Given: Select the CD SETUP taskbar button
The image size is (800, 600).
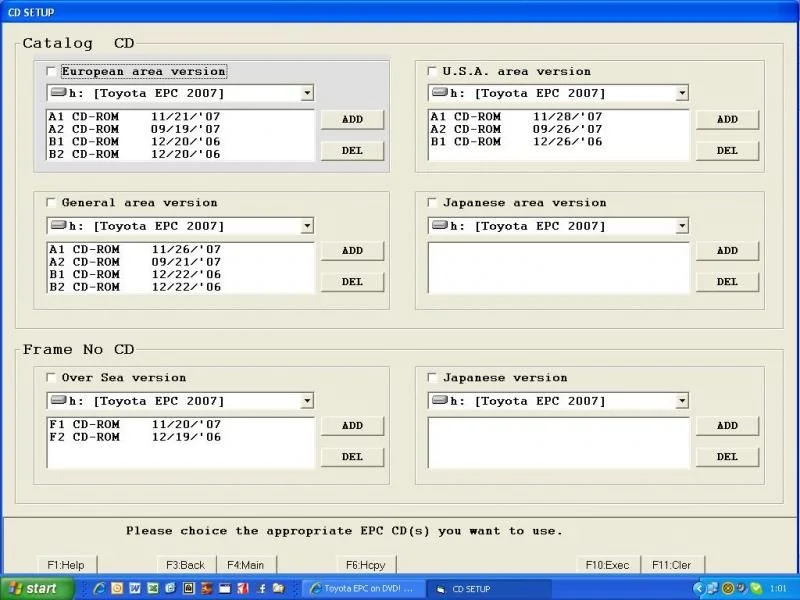Looking at the screenshot, I should [488, 588].
